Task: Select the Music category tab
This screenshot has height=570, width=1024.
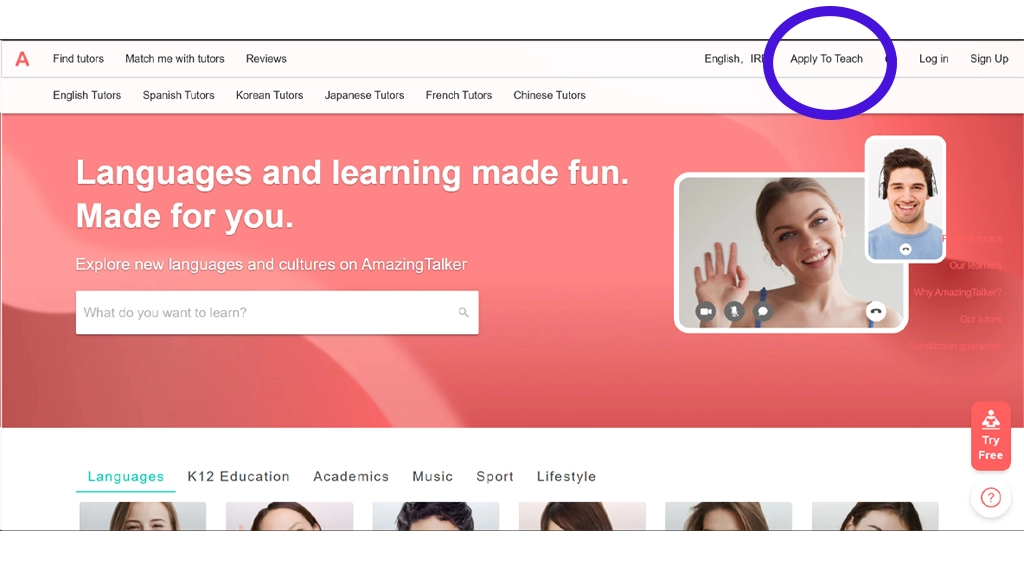Action: pyautogui.click(x=432, y=477)
